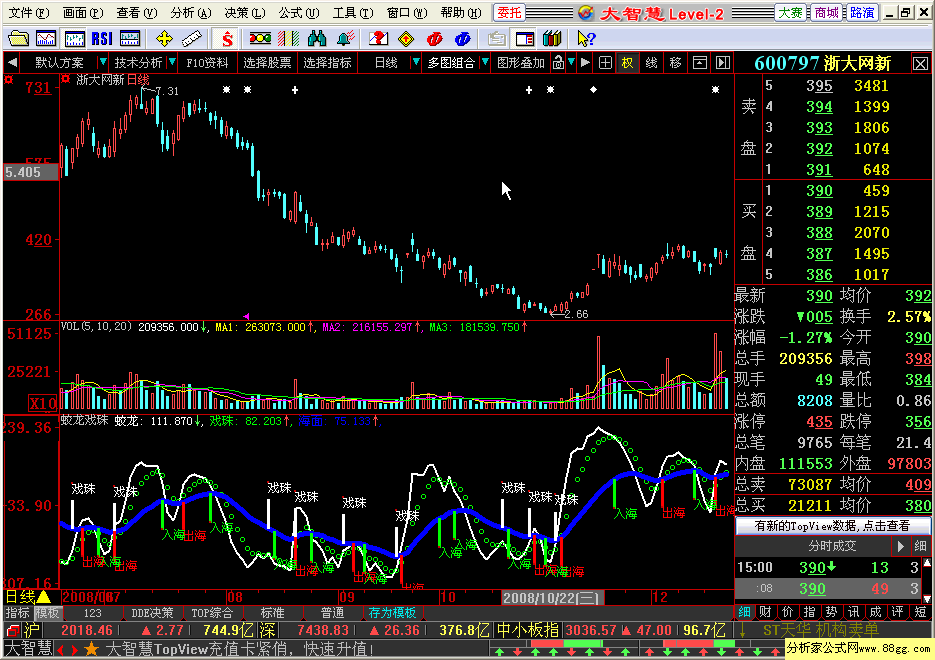Click the open folder icon in toolbar

click(18, 39)
